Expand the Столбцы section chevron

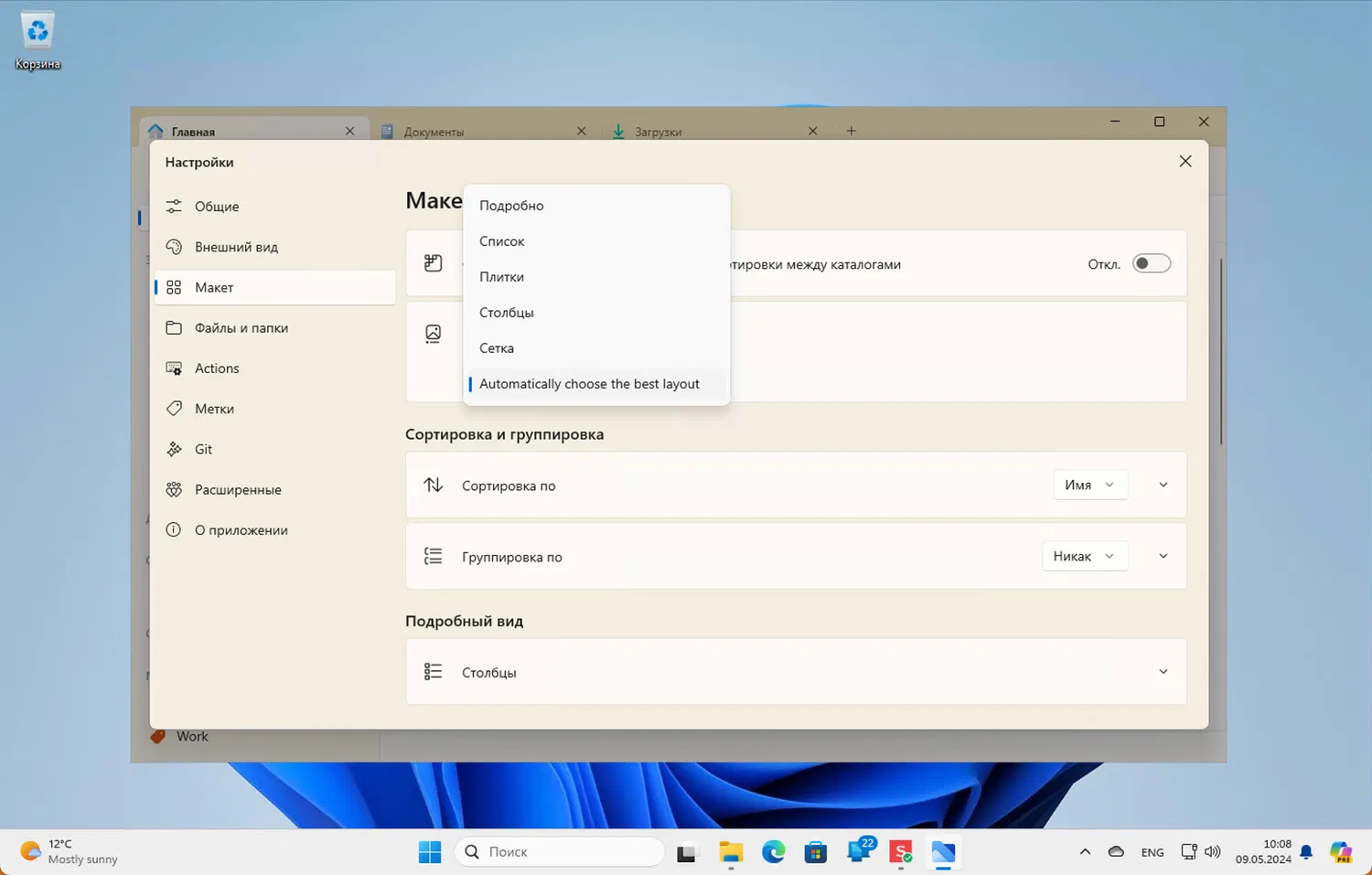tap(1163, 671)
